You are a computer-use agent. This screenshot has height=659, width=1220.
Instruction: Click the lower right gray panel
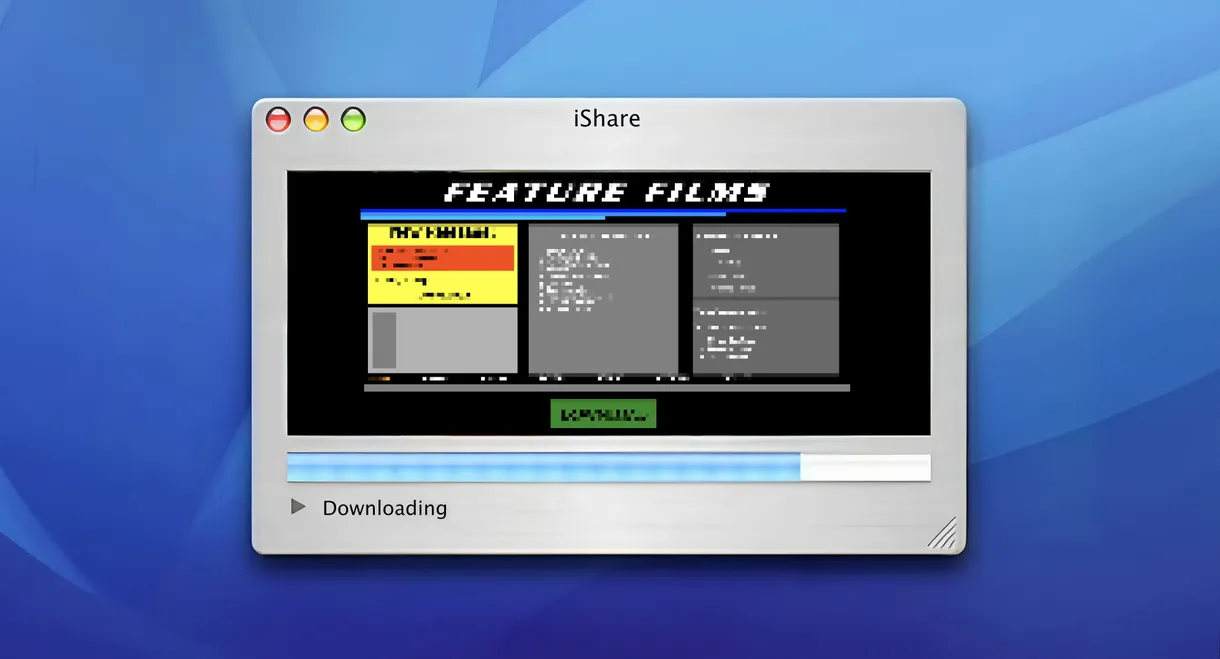click(x=765, y=337)
